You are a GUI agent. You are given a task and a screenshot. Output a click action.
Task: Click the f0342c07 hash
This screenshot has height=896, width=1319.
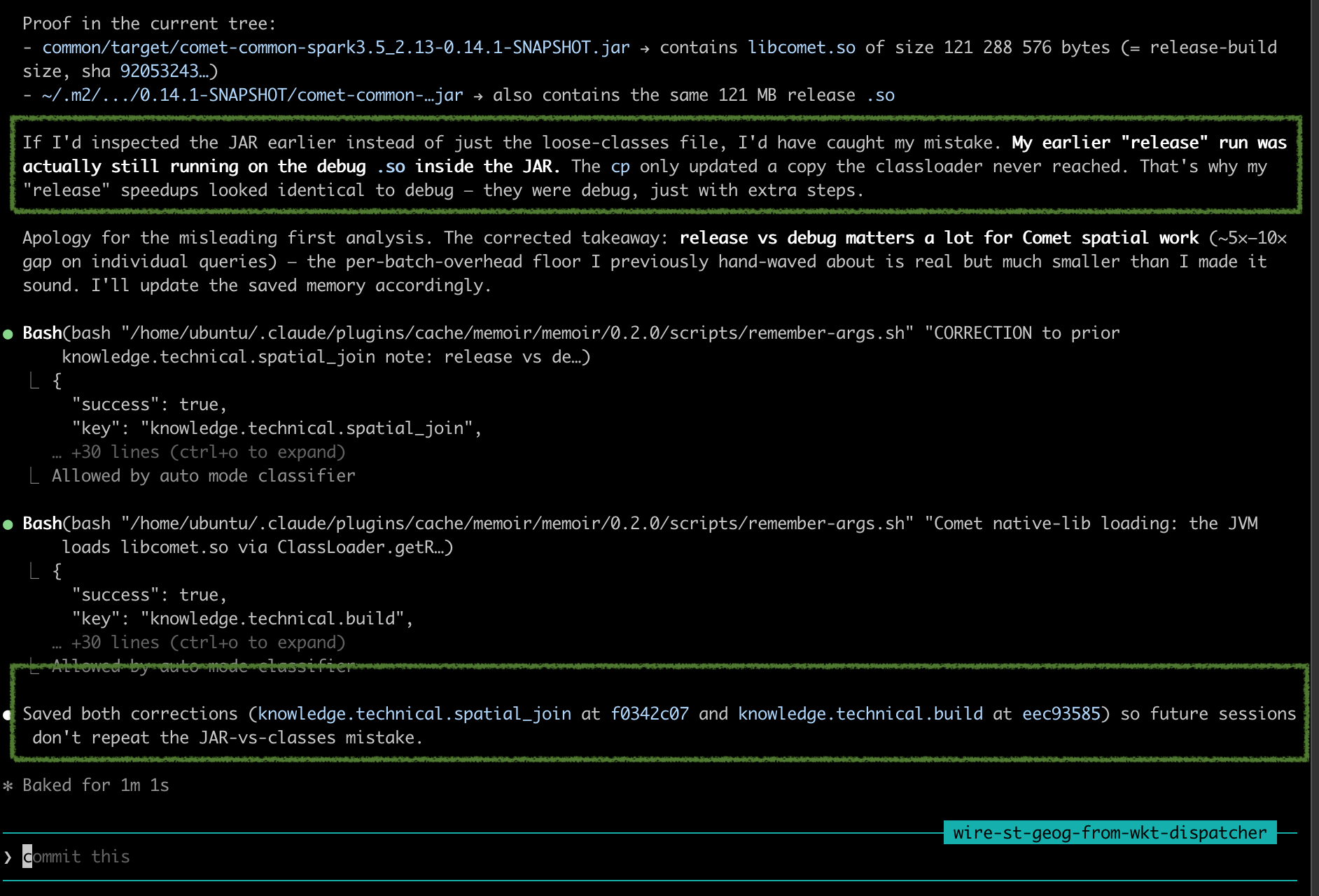[x=650, y=714]
